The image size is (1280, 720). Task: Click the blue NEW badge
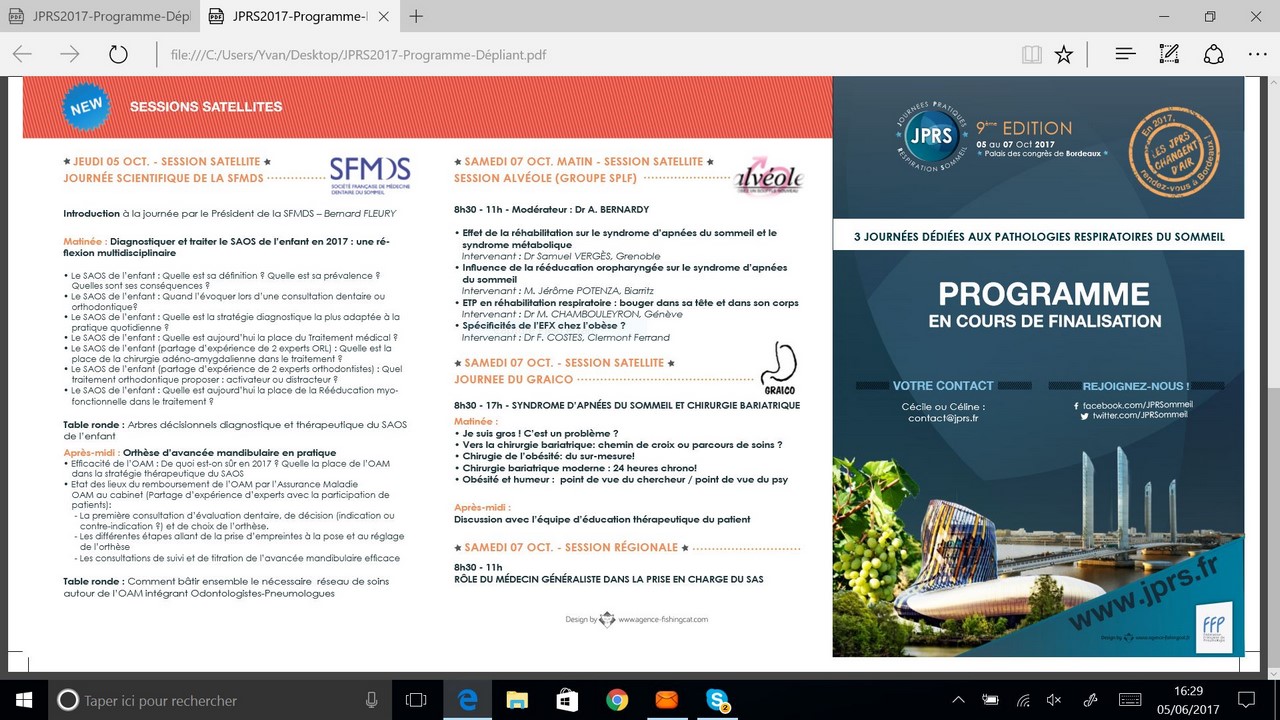(x=85, y=106)
